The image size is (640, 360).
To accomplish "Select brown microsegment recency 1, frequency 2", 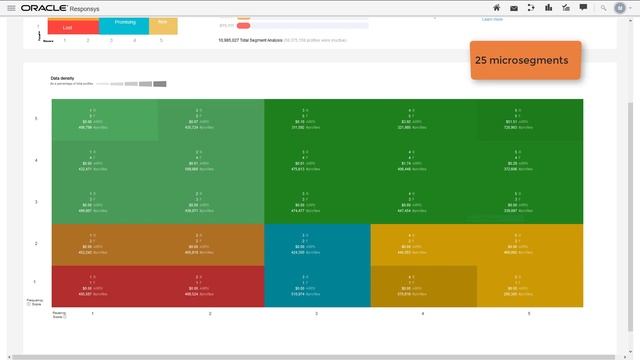I will tap(105, 245).
